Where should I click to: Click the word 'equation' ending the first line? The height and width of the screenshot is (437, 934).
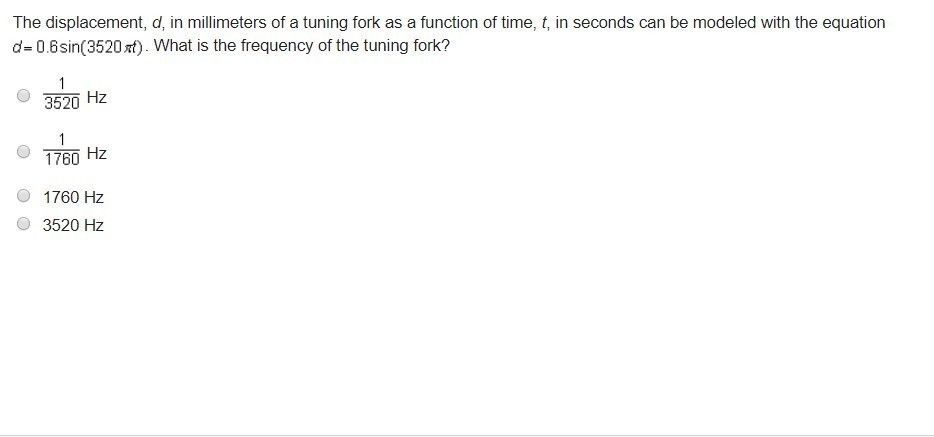[x=854, y=23]
